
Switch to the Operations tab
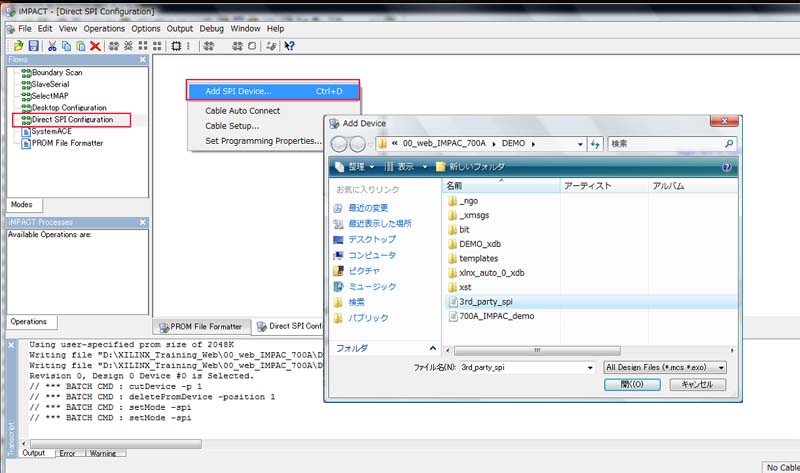[x=31, y=322]
